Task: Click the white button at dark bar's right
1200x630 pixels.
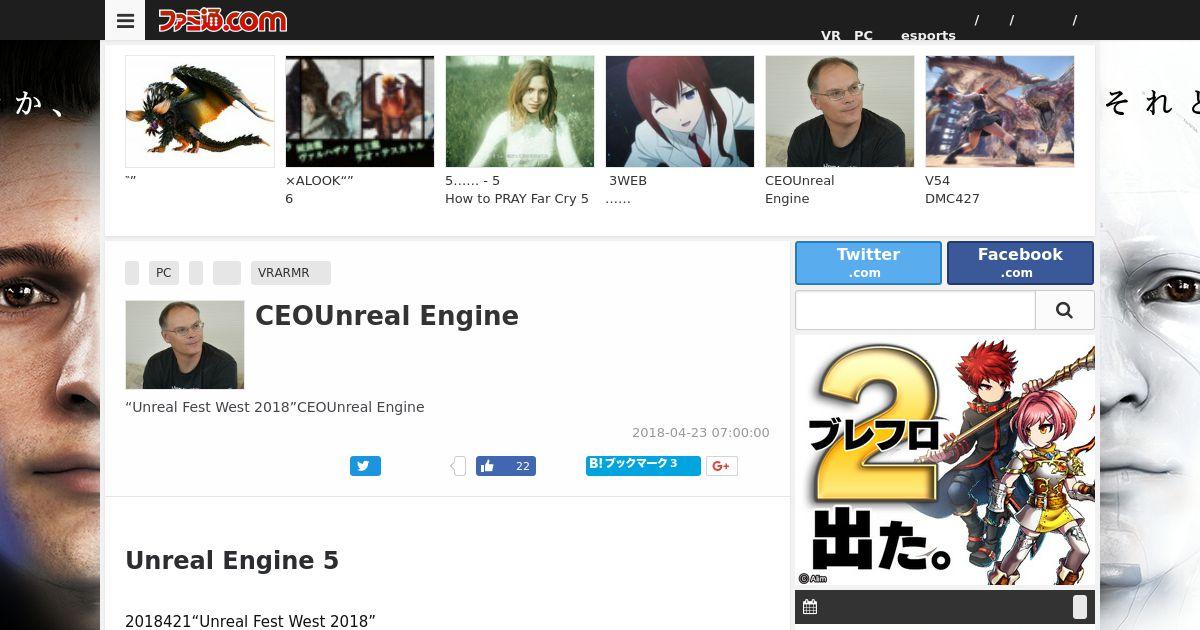Action: coord(1080,607)
